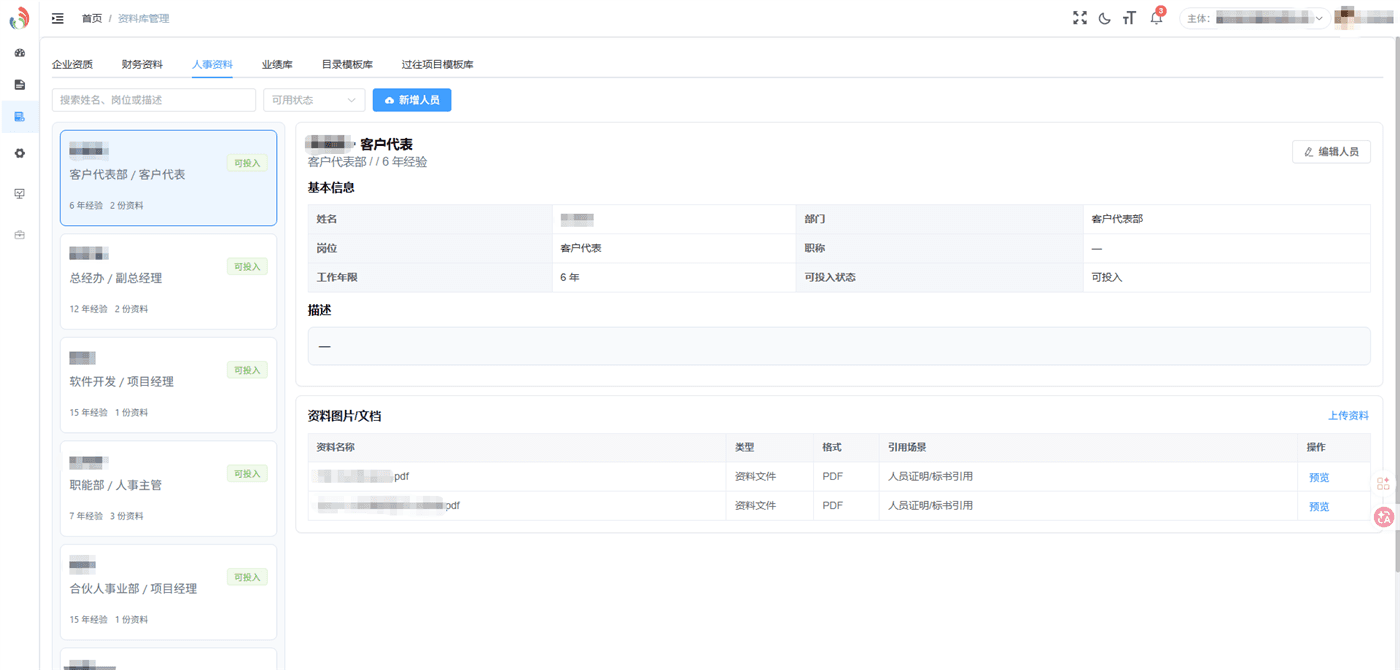The image size is (1400, 670).
Task: Click the 6 年 work years value
Action: (570, 277)
